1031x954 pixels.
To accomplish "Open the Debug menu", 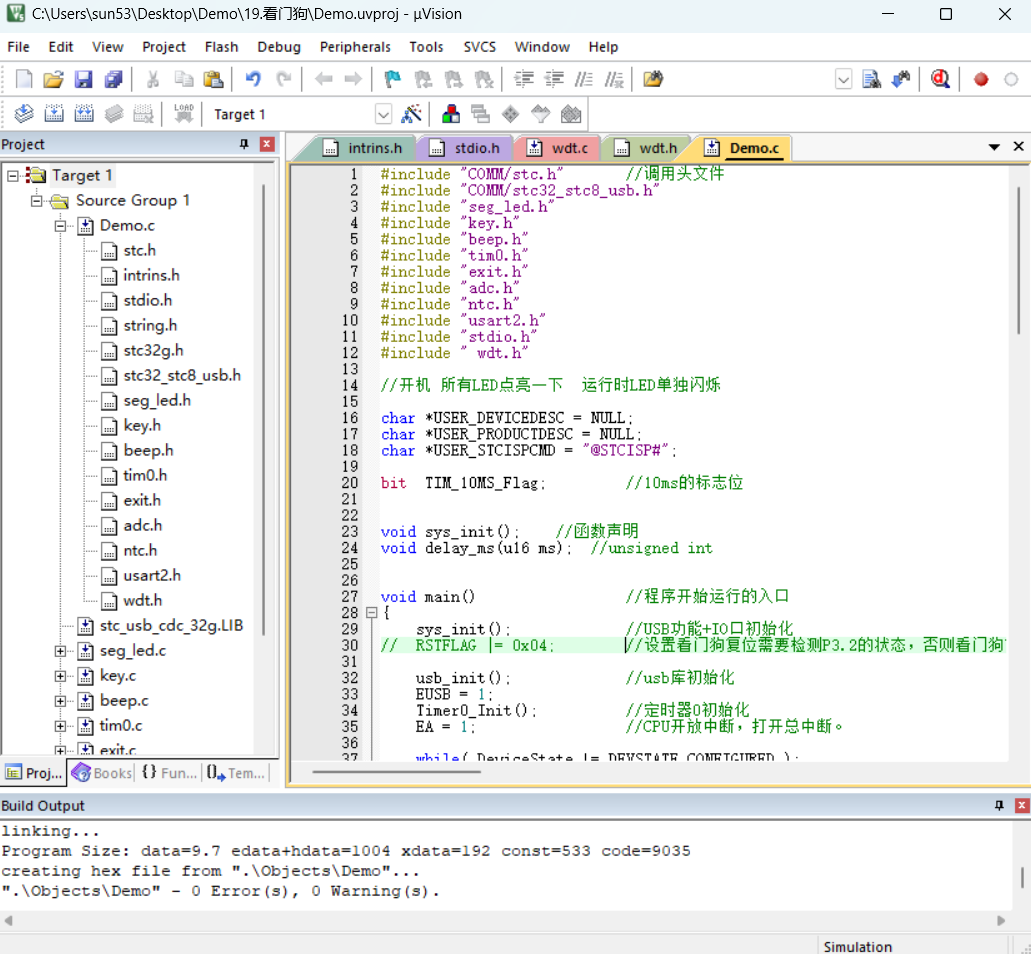I will click(279, 47).
